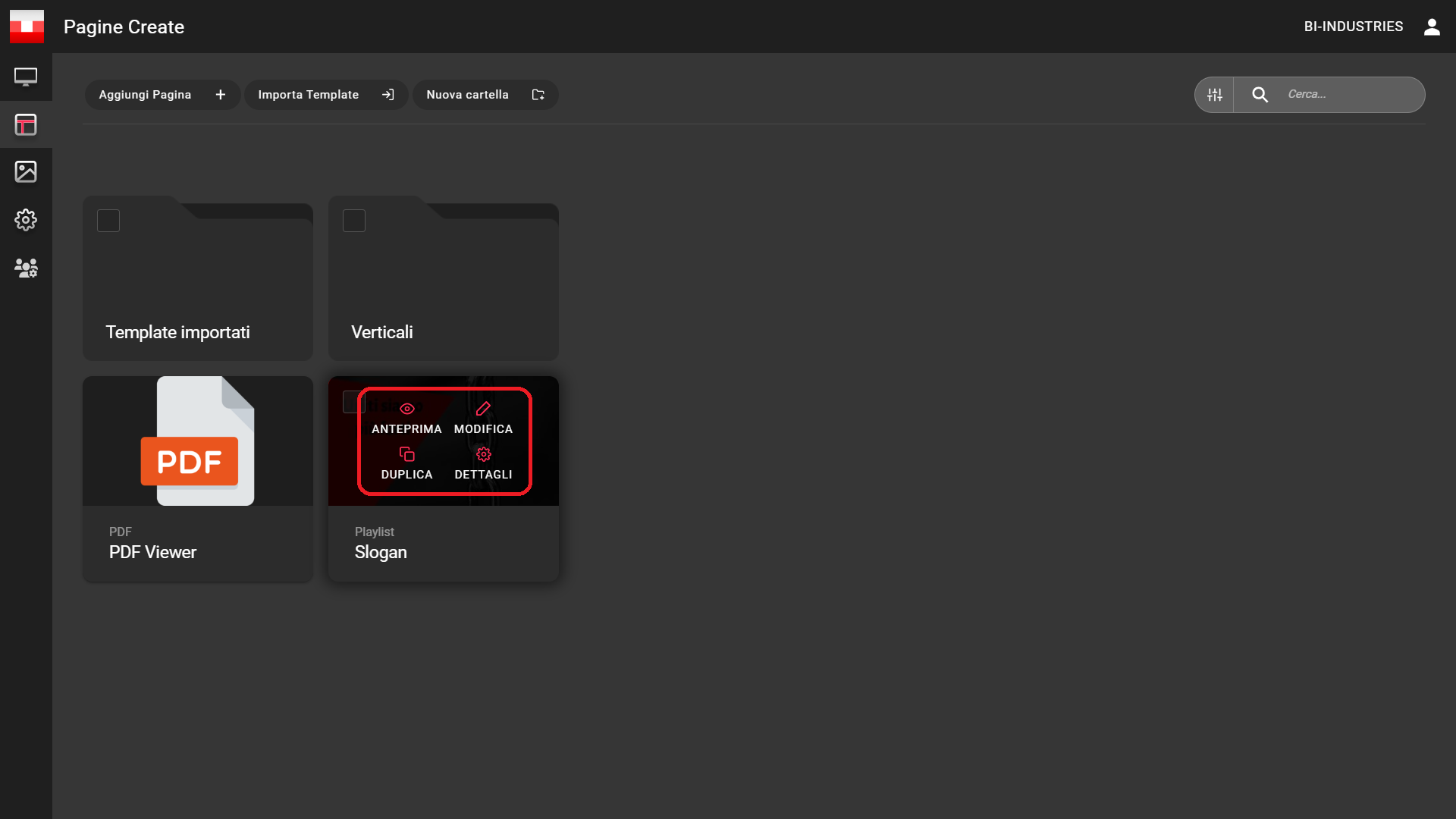Check the Template importati folder checkbox
The image size is (1456, 819).
(x=108, y=221)
